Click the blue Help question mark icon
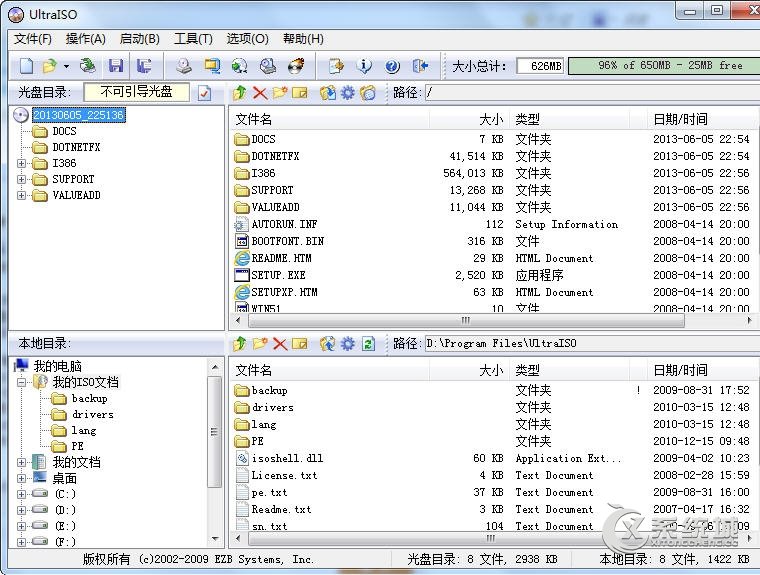Viewport: 760px width, 575px height. click(x=392, y=66)
